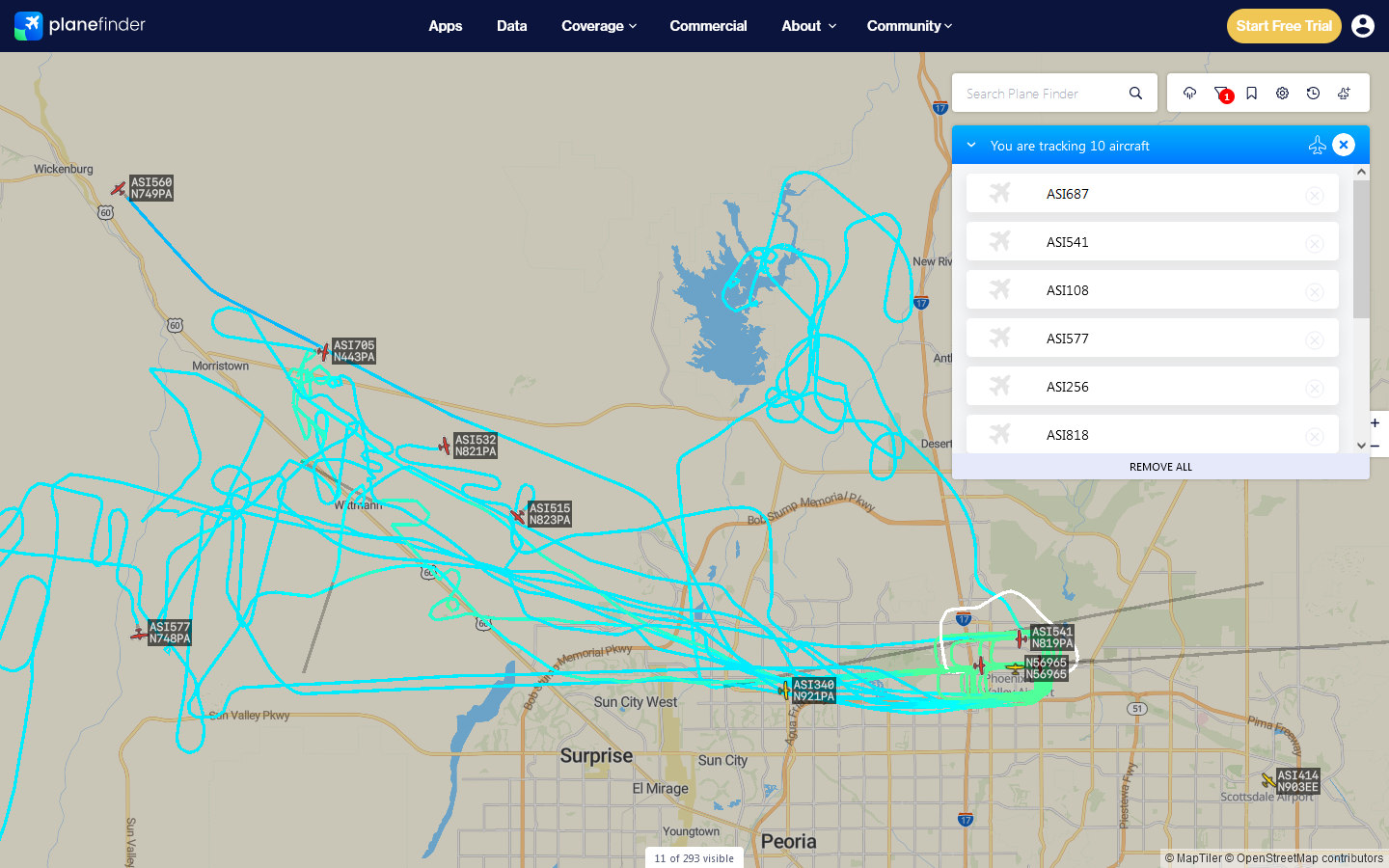The width and height of the screenshot is (1389, 868).
Task: Select aircraft ASI414 N903EE near Scottsdale
Action: [x=1267, y=780]
